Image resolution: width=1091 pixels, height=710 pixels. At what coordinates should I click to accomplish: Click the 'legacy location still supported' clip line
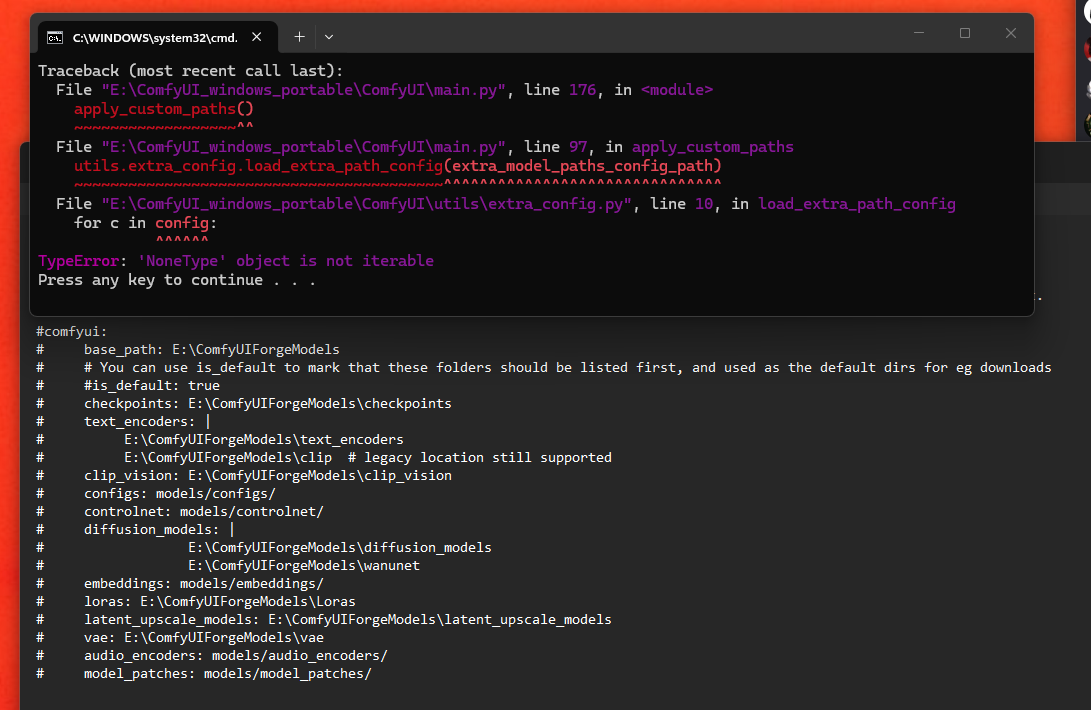tap(368, 458)
